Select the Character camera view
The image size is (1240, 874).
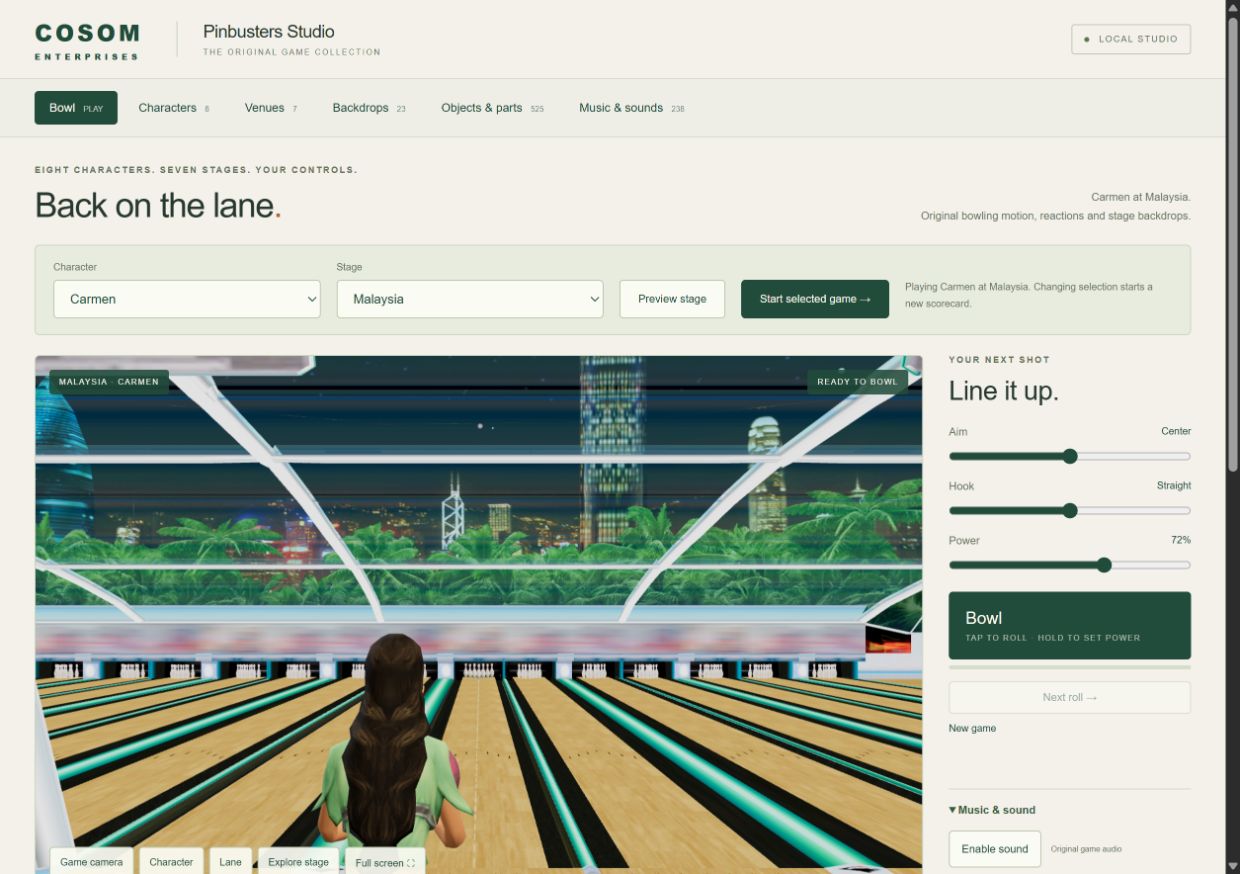171,862
